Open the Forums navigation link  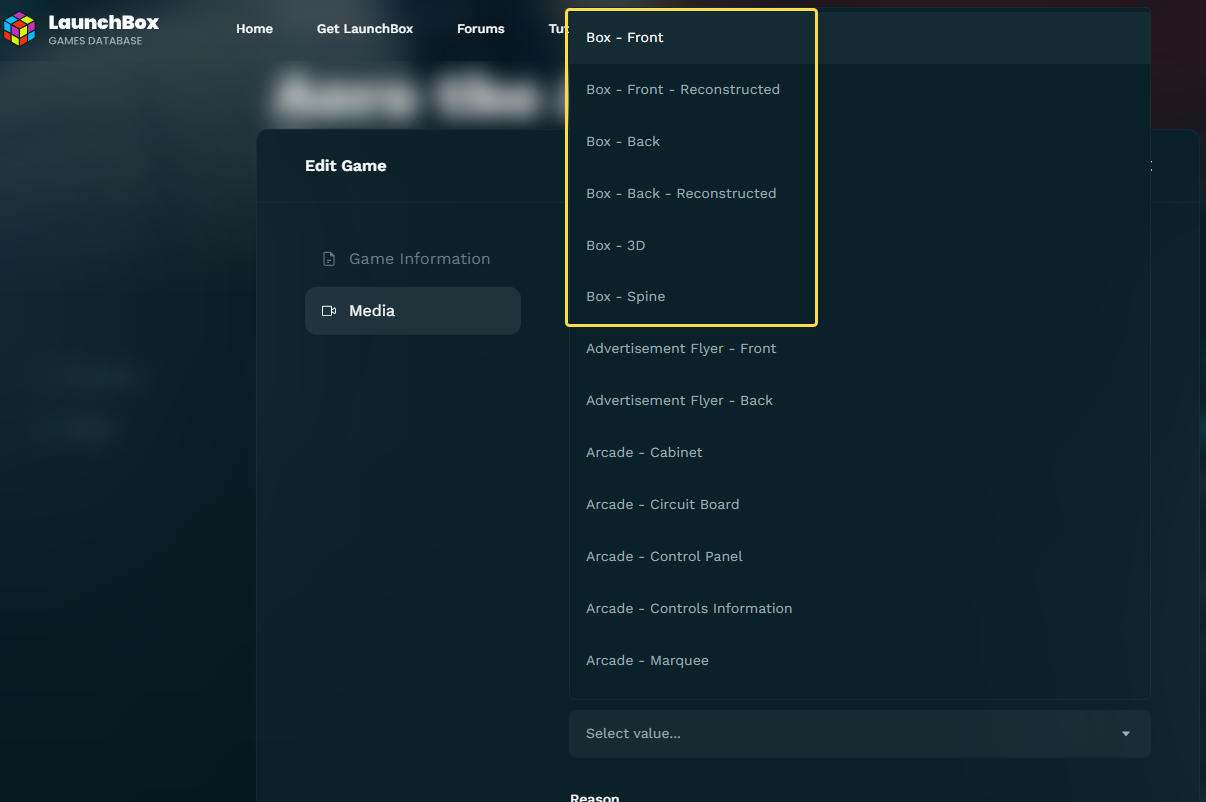(x=481, y=29)
